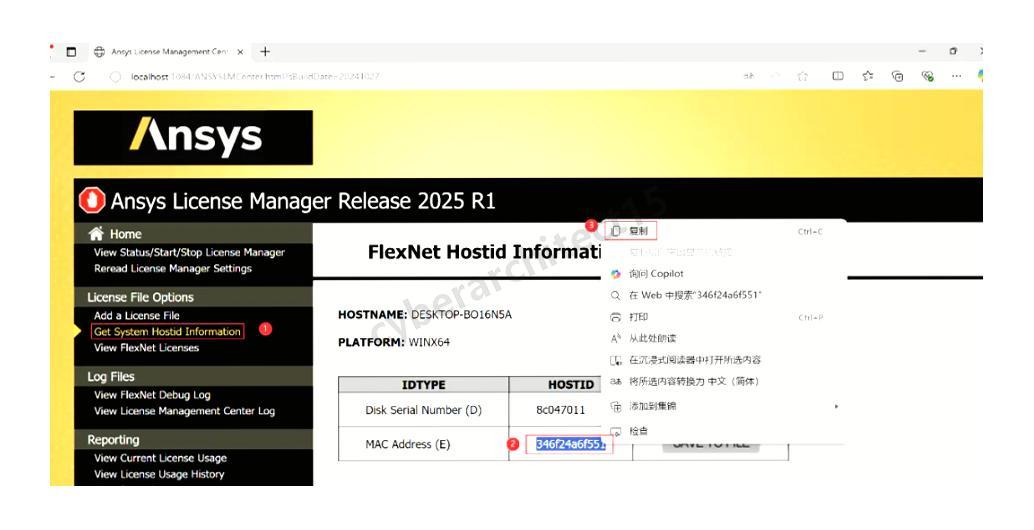Screen dimensions: 1034x530
Task: Click the browser refresh icon
Action: coord(79,76)
